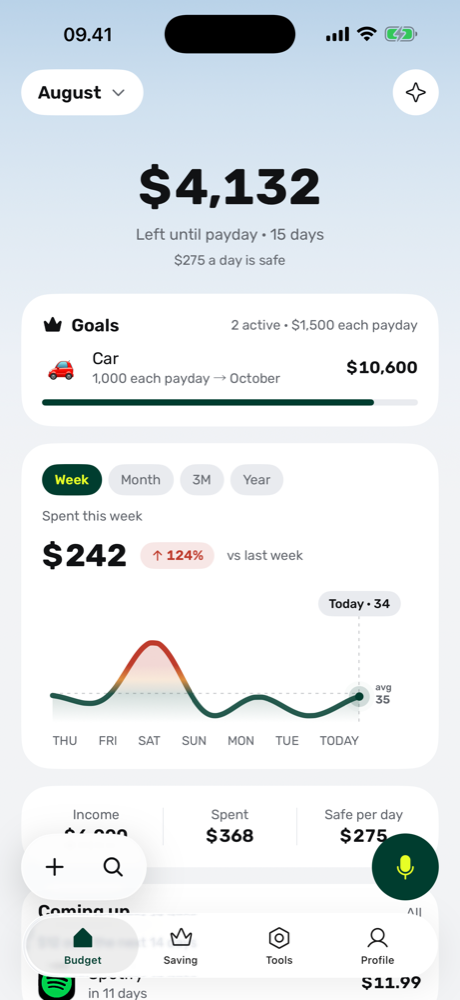Expand the Car goal row

click(x=230, y=368)
